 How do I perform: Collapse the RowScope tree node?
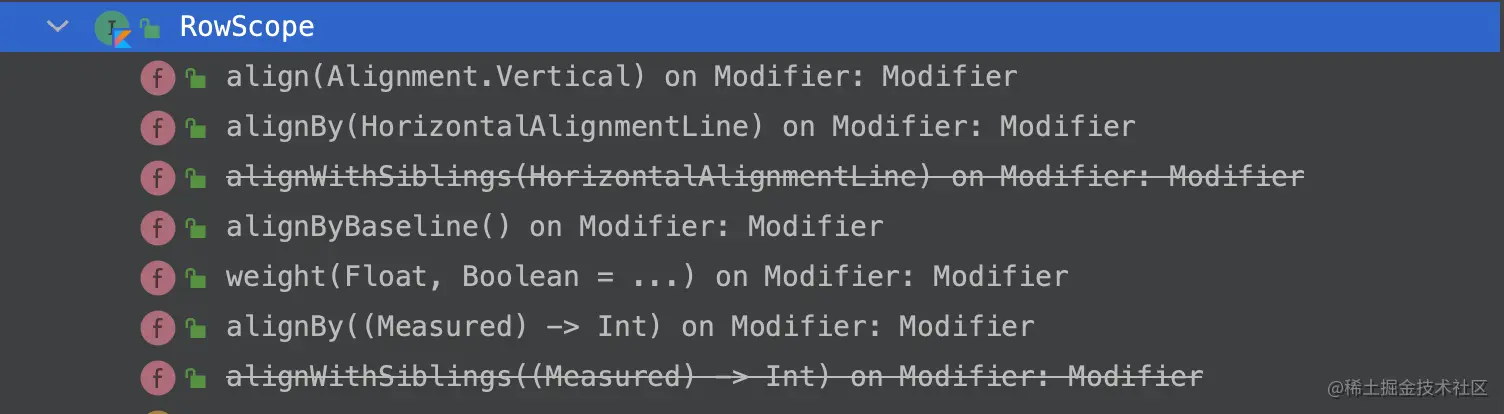pyautogui.click(x=58, y=26)
